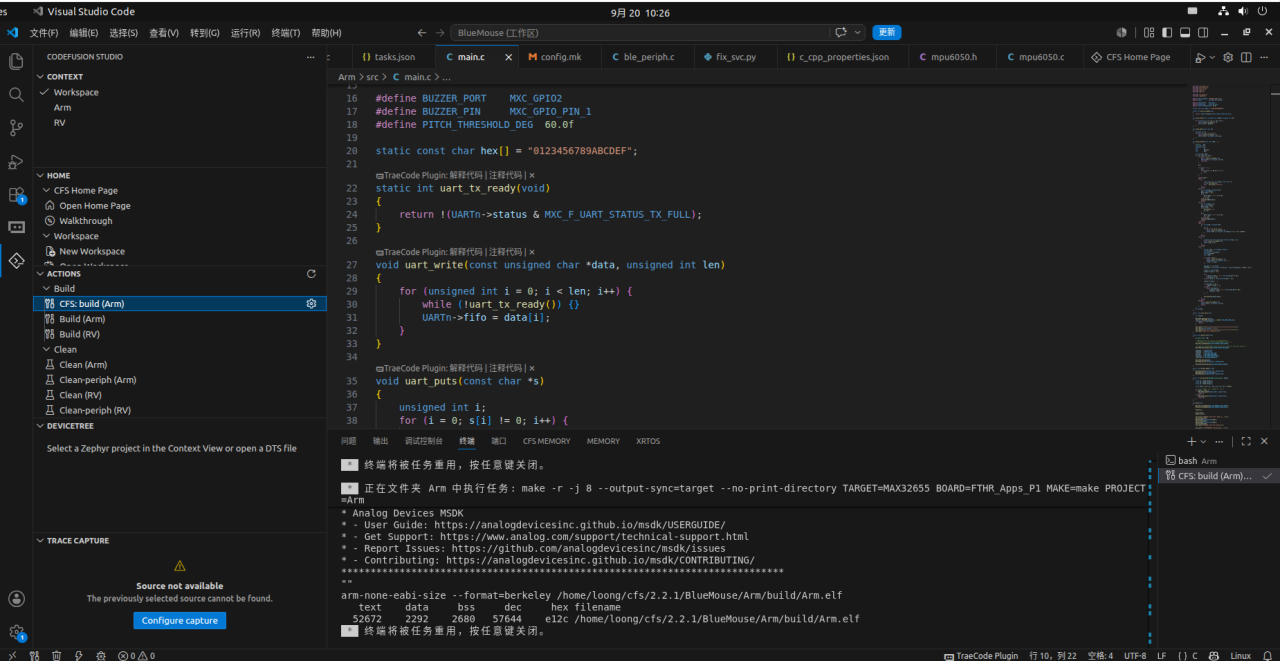Open the customize layout control
This screenshot has height=661, width=1280.
click(1149, 32)
